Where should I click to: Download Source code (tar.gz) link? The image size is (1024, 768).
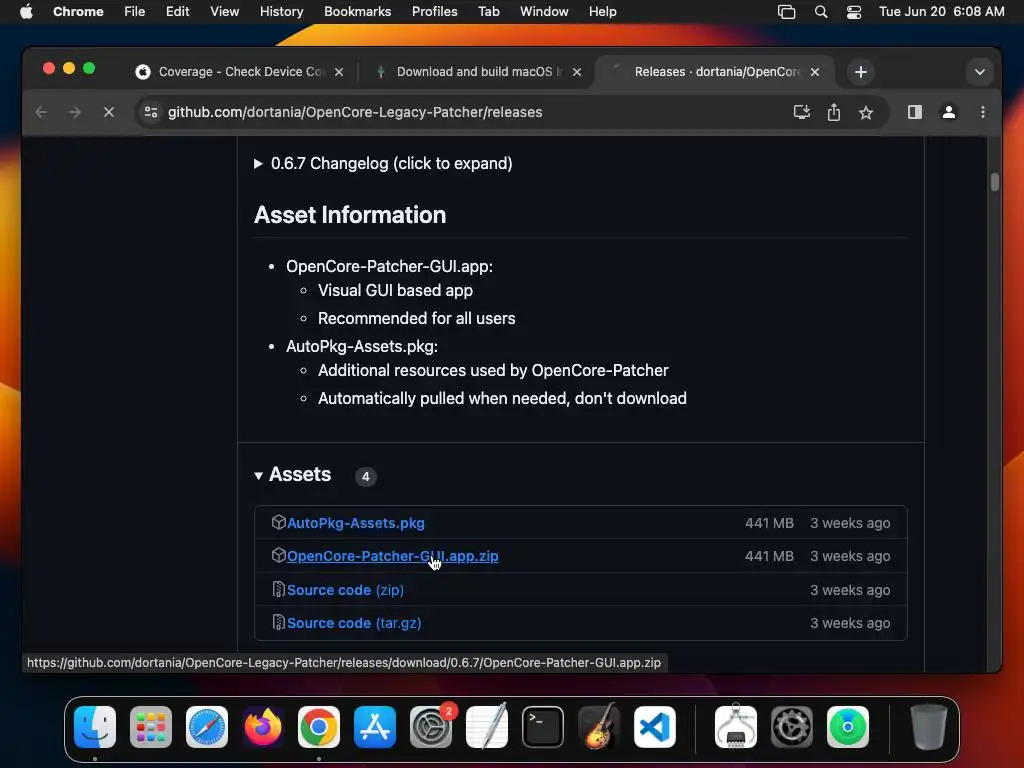353,623
